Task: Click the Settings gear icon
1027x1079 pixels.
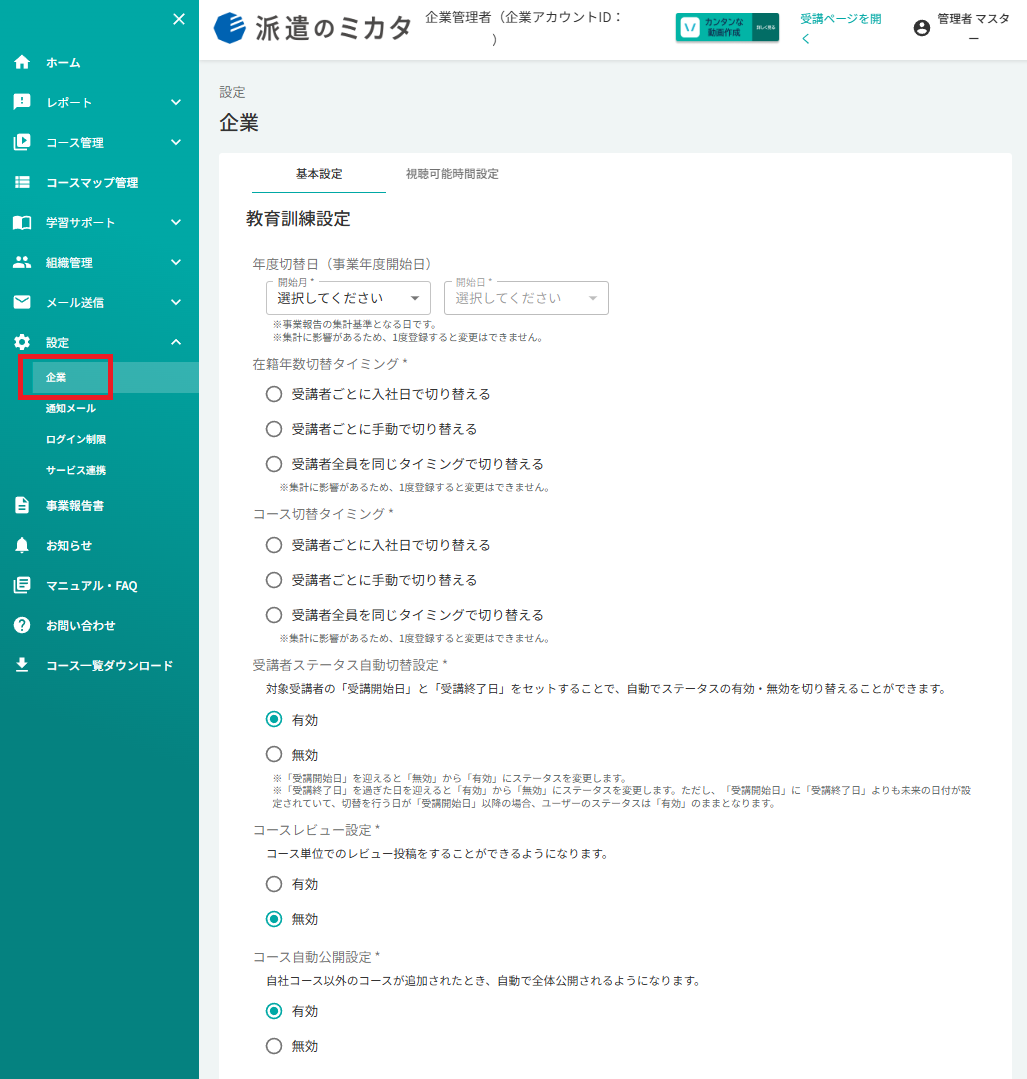Action: [x=22, y=342]
